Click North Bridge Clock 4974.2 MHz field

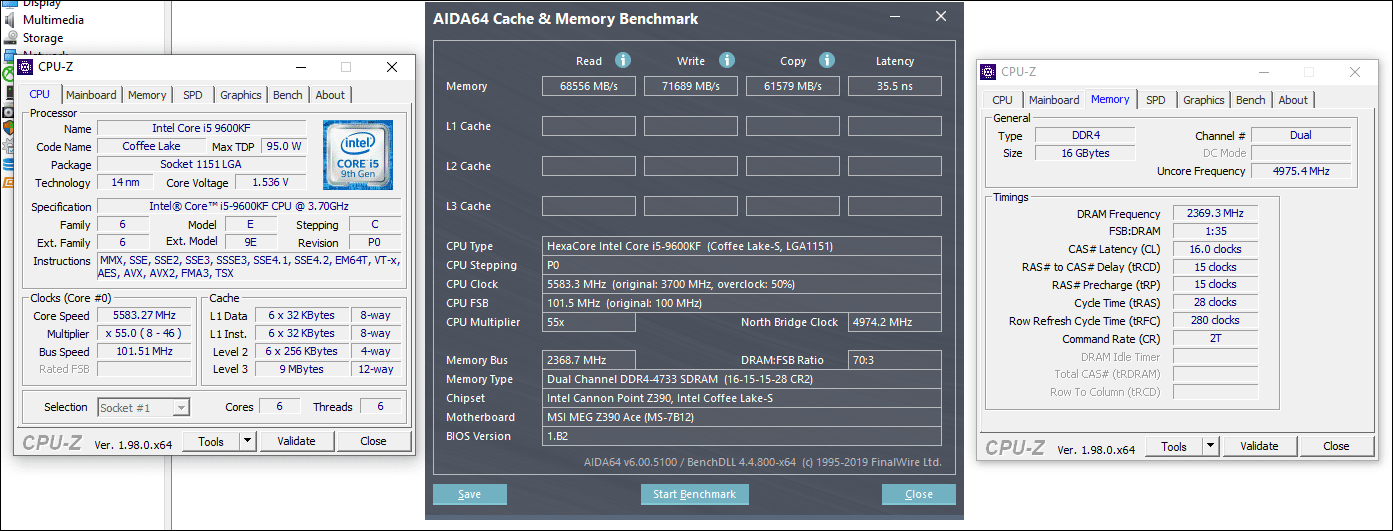[895, 322]
